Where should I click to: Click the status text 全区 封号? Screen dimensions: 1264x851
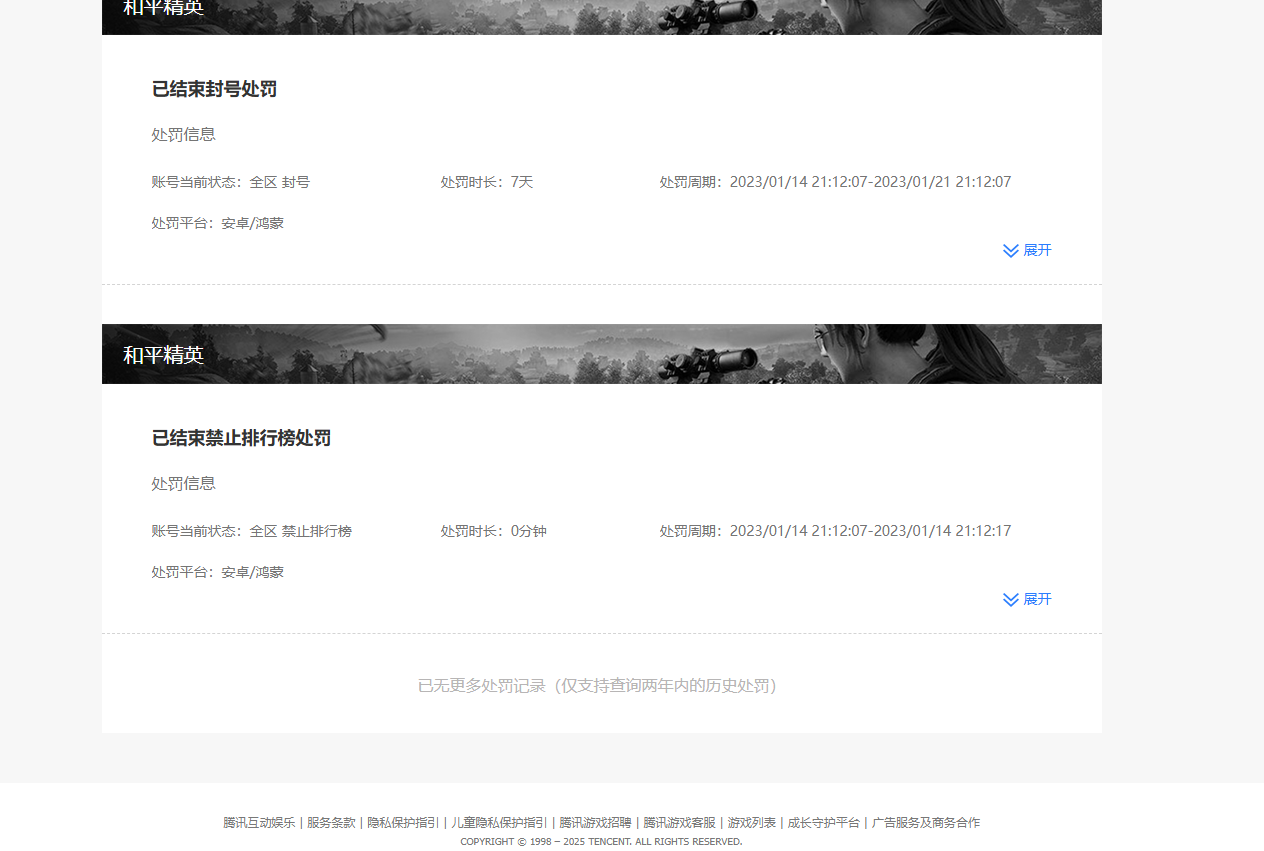(x=280, y=182)
